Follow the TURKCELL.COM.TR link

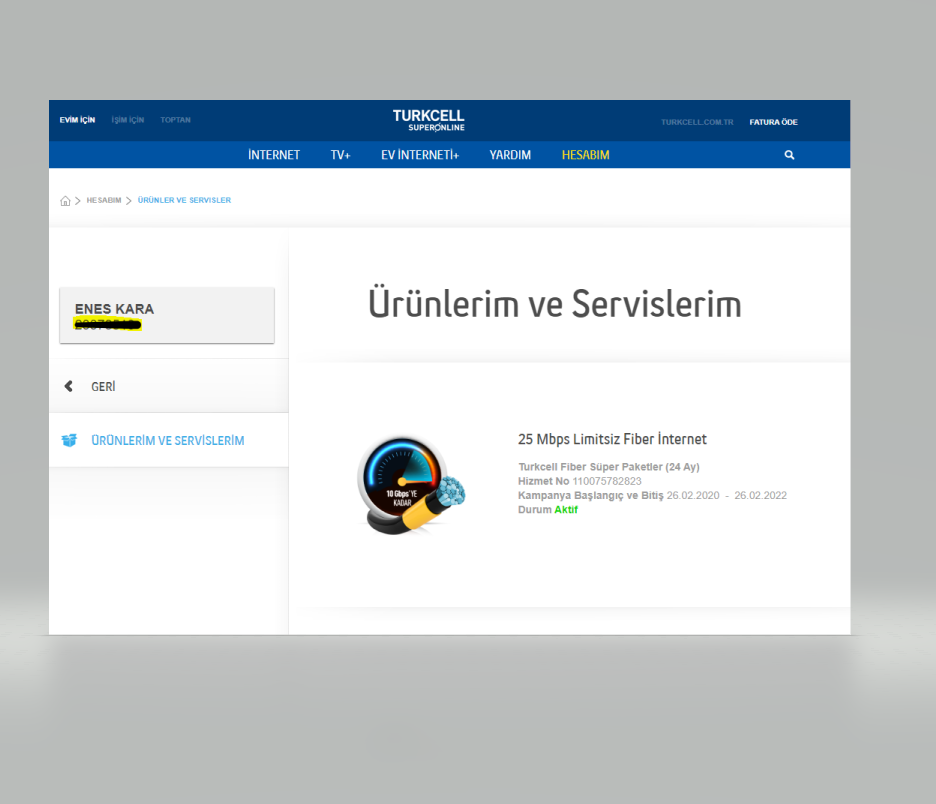(x=697, y=122)
